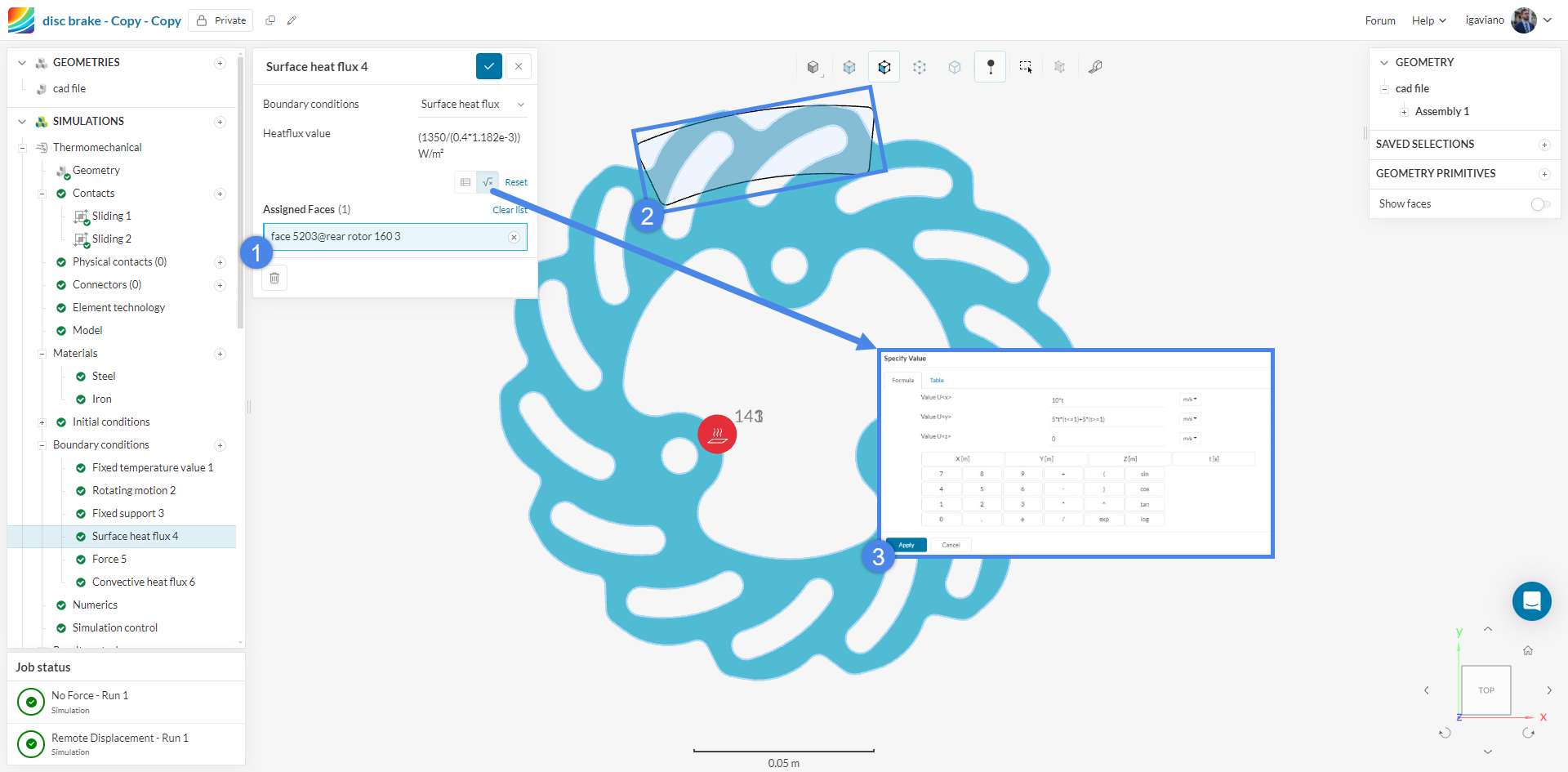
Task: Activate the box selection tool
Action: click(x=1026, y=67)
